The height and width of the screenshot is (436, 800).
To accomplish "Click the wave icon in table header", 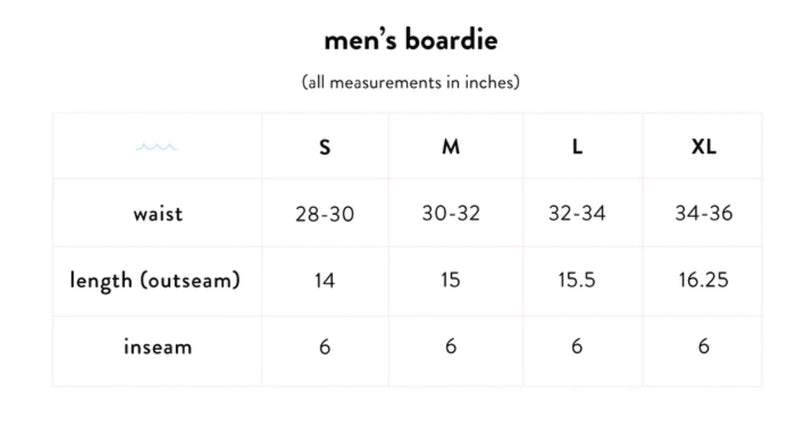I will tap(157, 147).
